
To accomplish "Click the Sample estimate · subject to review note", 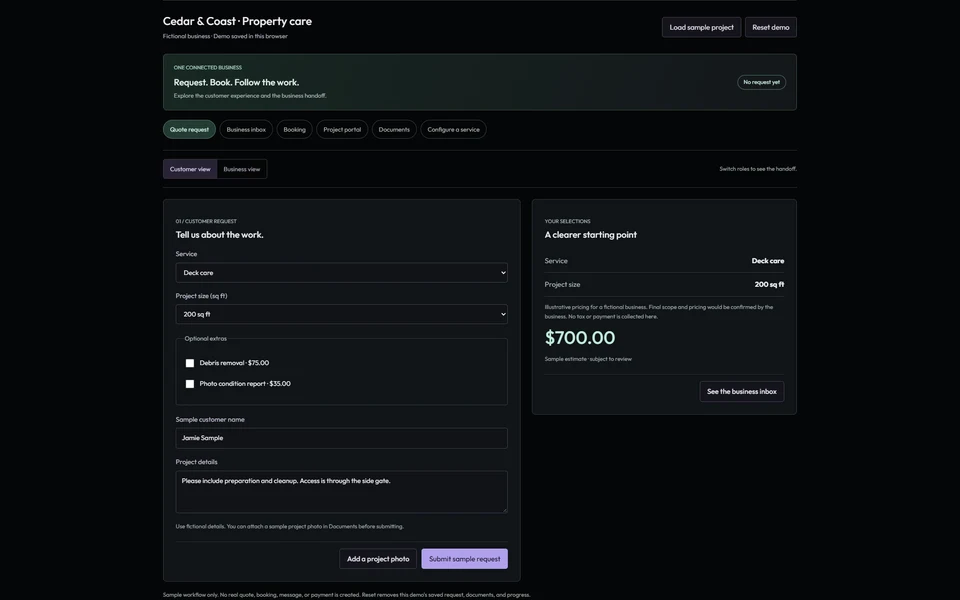I will click(588, 359).
